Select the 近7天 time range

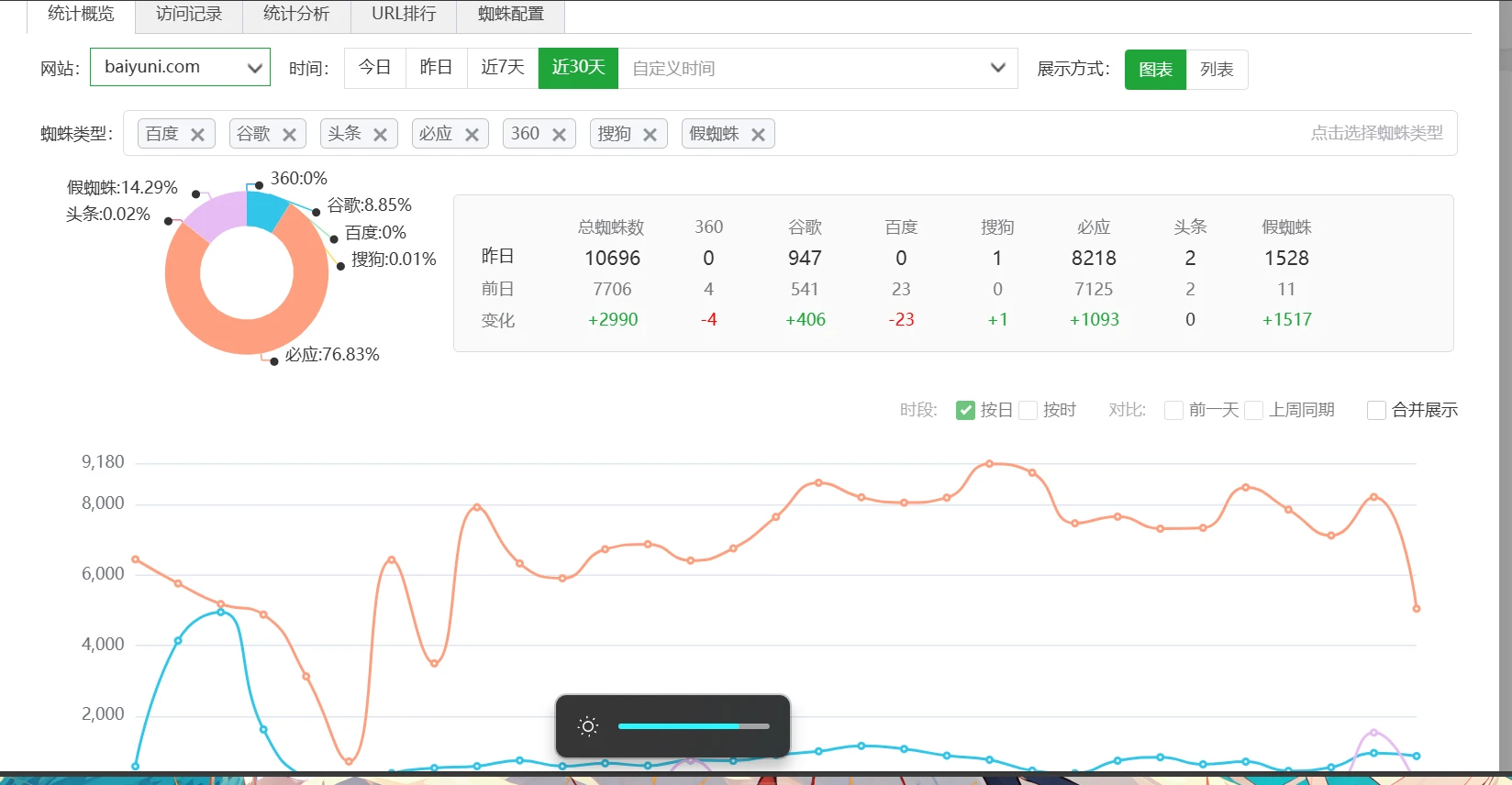point(503,68)
